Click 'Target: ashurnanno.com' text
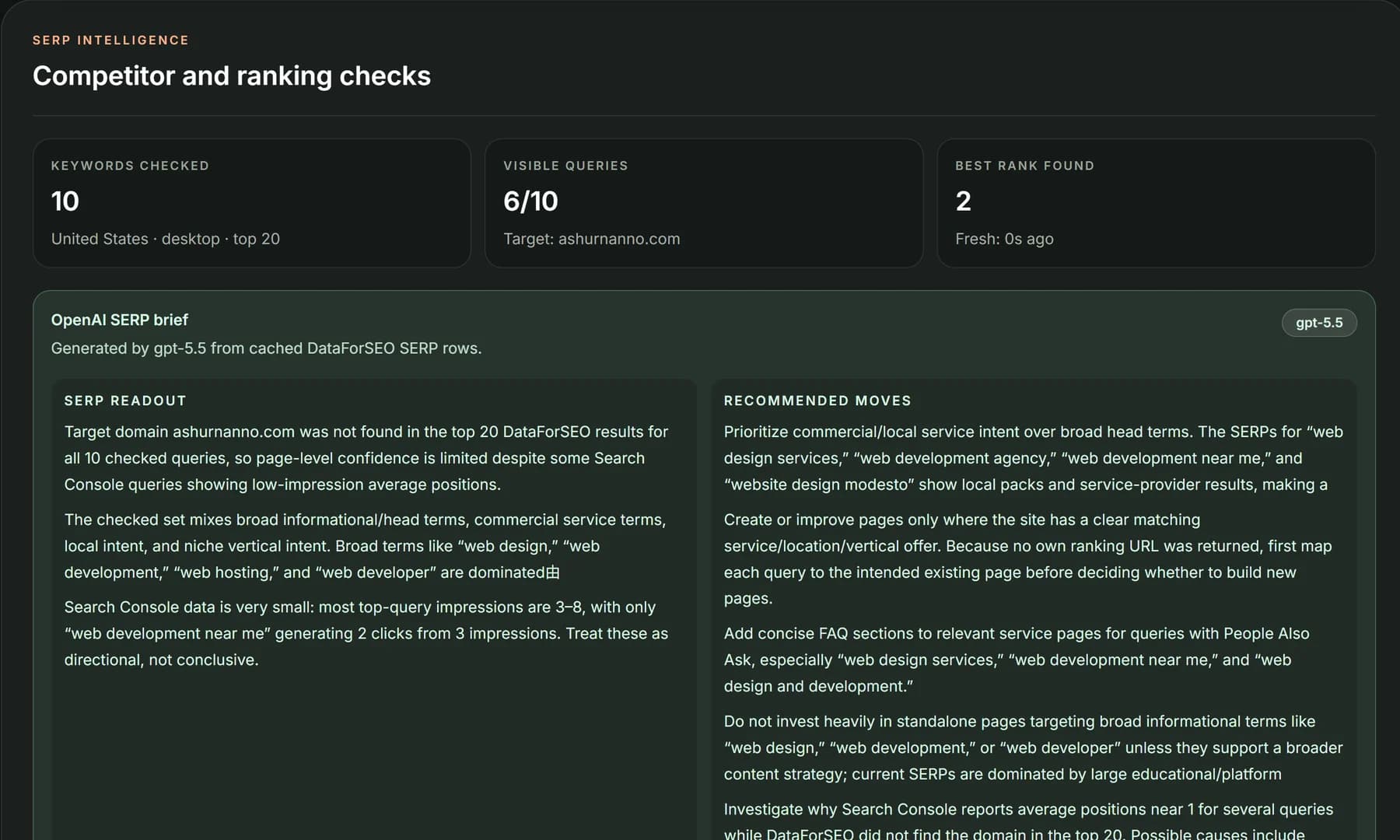 [x=591, y=239]
